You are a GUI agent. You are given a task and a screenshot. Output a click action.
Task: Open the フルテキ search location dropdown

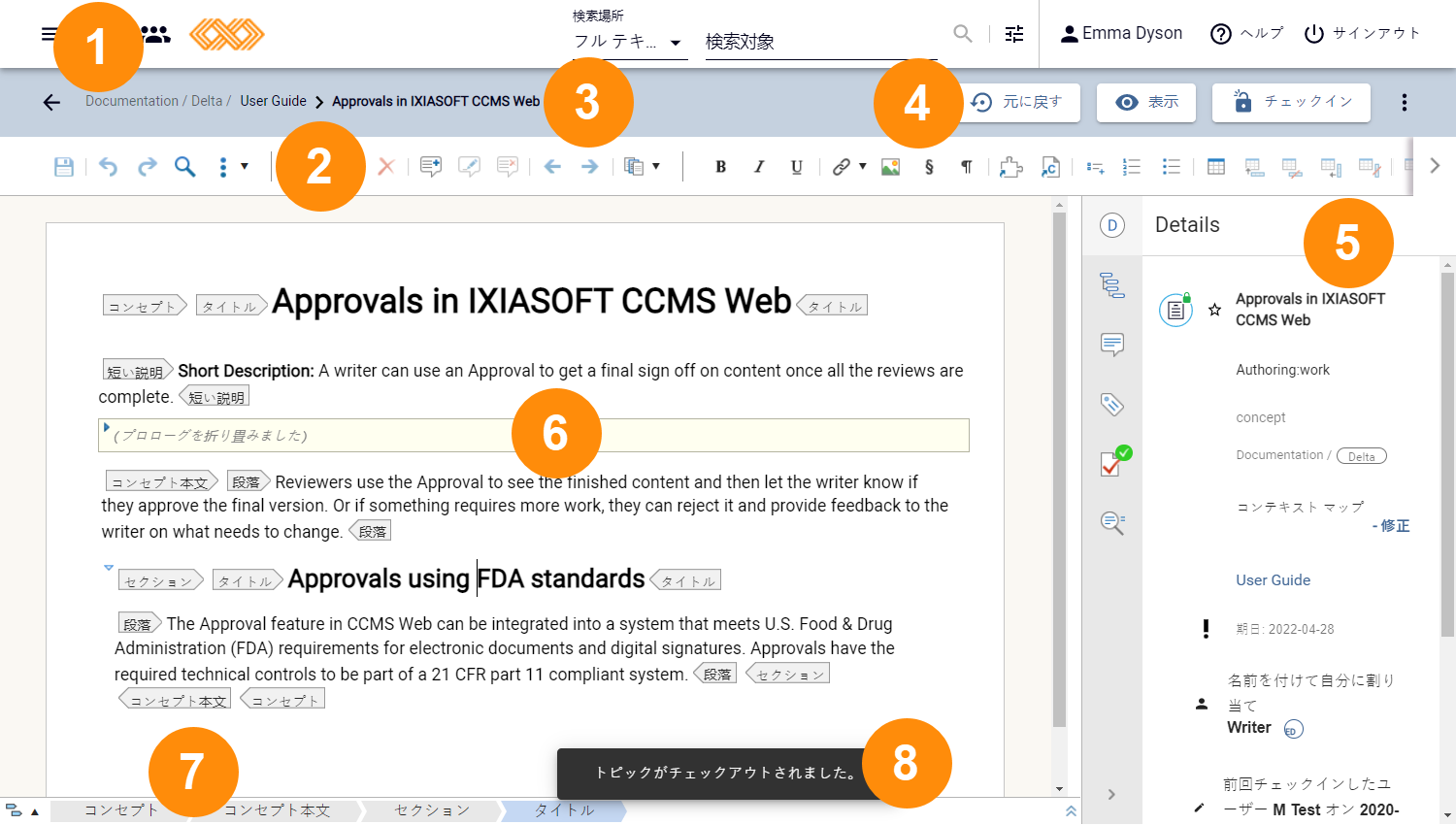[x=628, y=42]
